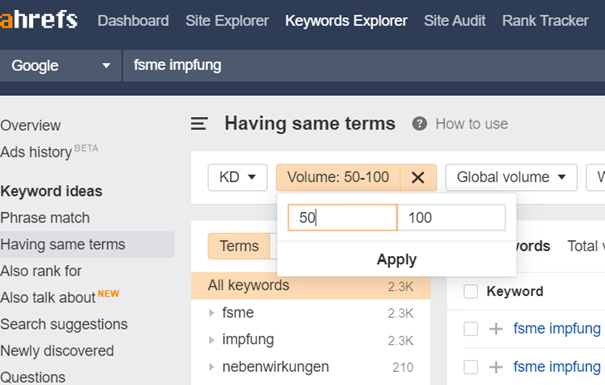605x385 pixels.
Task: Go to Dashboard
Action: click(x=133, y=21)
